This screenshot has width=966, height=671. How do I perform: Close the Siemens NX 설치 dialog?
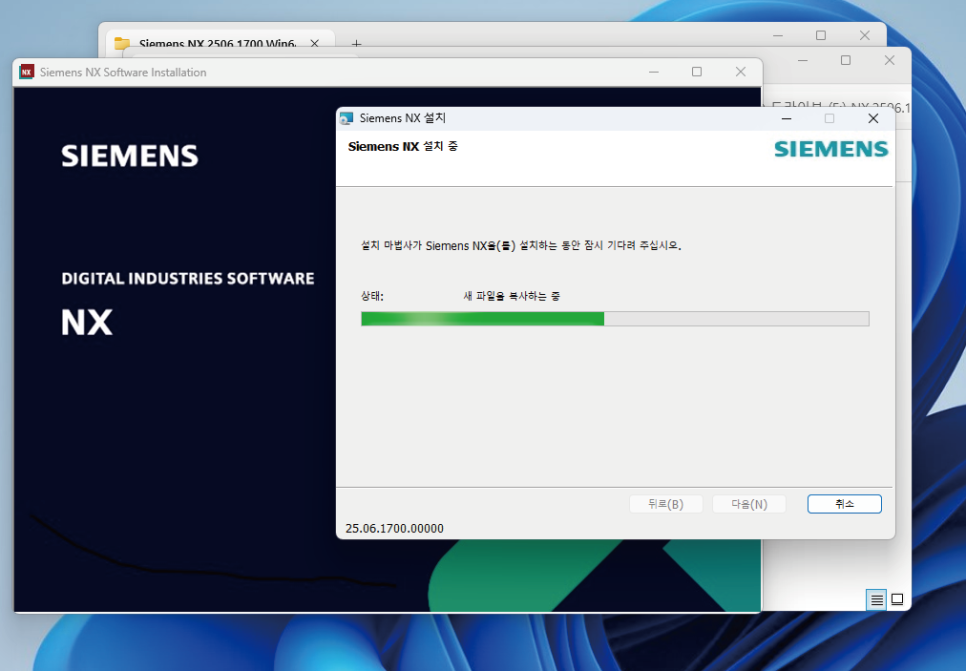873,118
